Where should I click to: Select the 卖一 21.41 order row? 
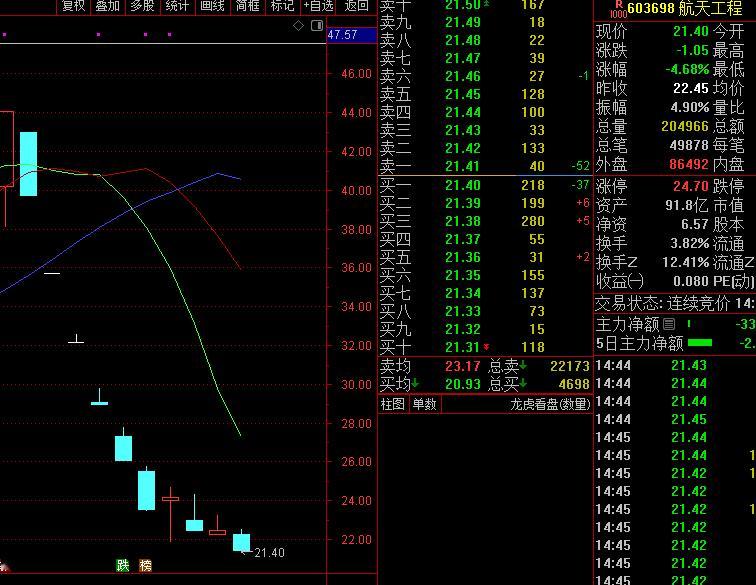[485, 166]
